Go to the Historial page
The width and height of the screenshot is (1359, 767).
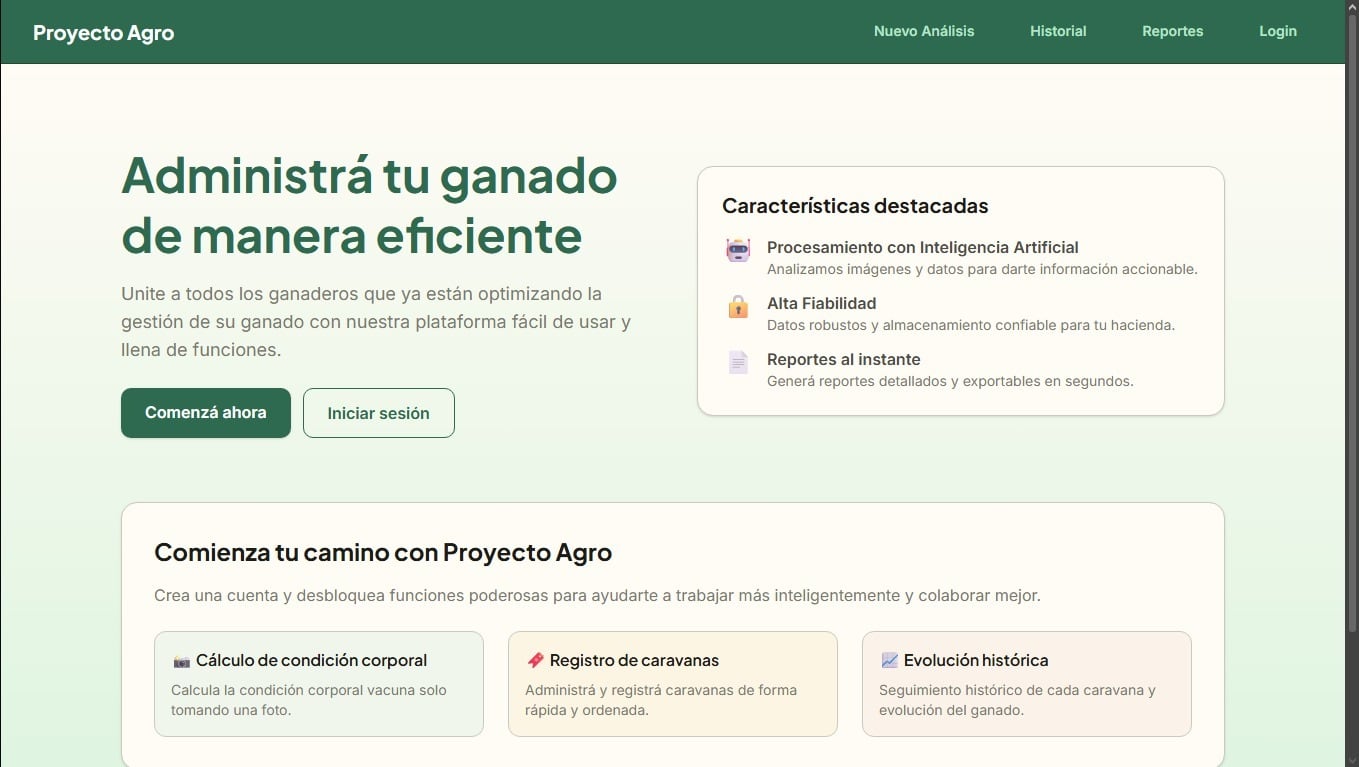(1058, 31)
